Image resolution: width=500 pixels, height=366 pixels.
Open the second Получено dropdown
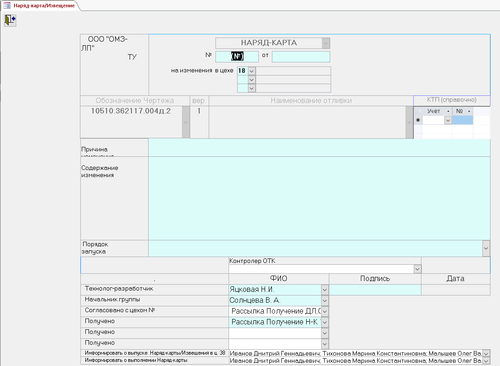325,333
